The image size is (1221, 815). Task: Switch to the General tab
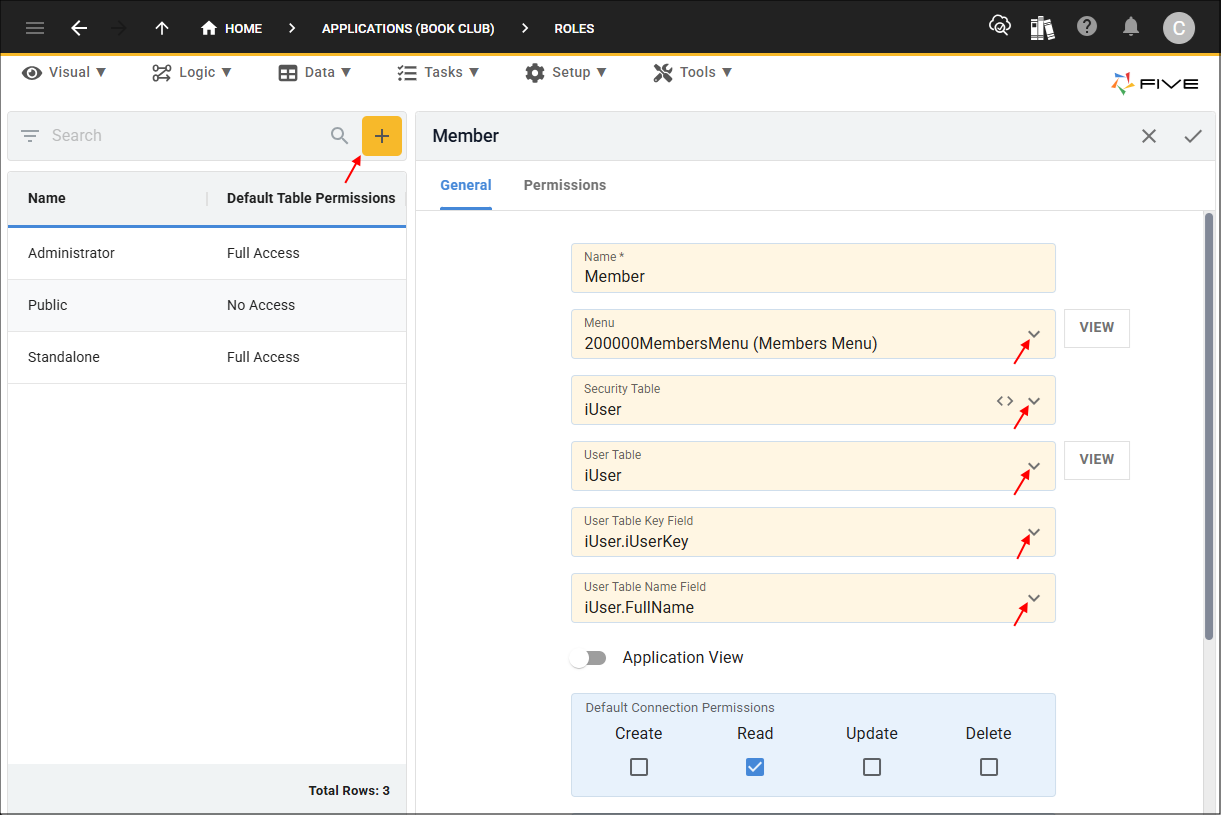coord(466,185)
